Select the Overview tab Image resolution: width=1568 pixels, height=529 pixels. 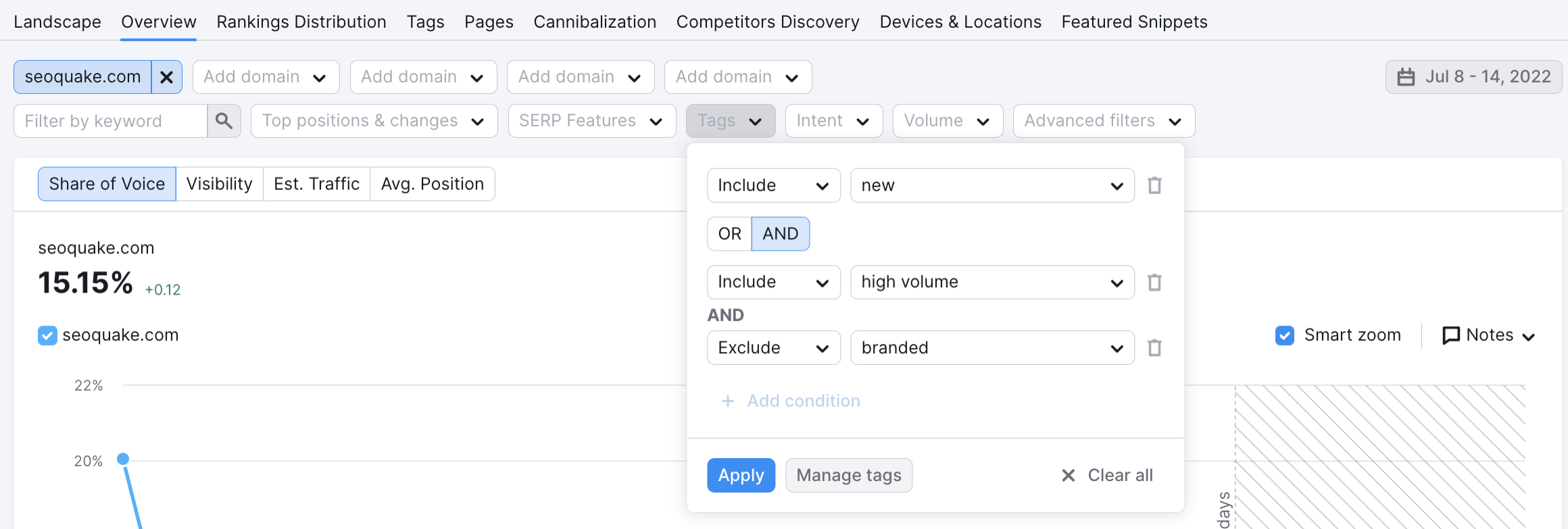click(x=159, y=22)
